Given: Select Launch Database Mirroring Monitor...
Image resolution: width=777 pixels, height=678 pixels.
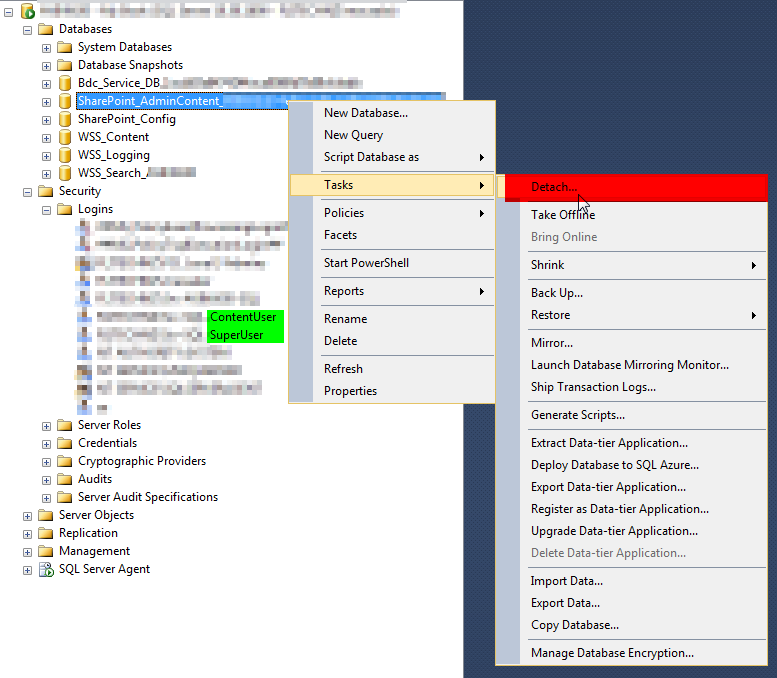Looking at the screenshot, I should click(x=632, y=365).
